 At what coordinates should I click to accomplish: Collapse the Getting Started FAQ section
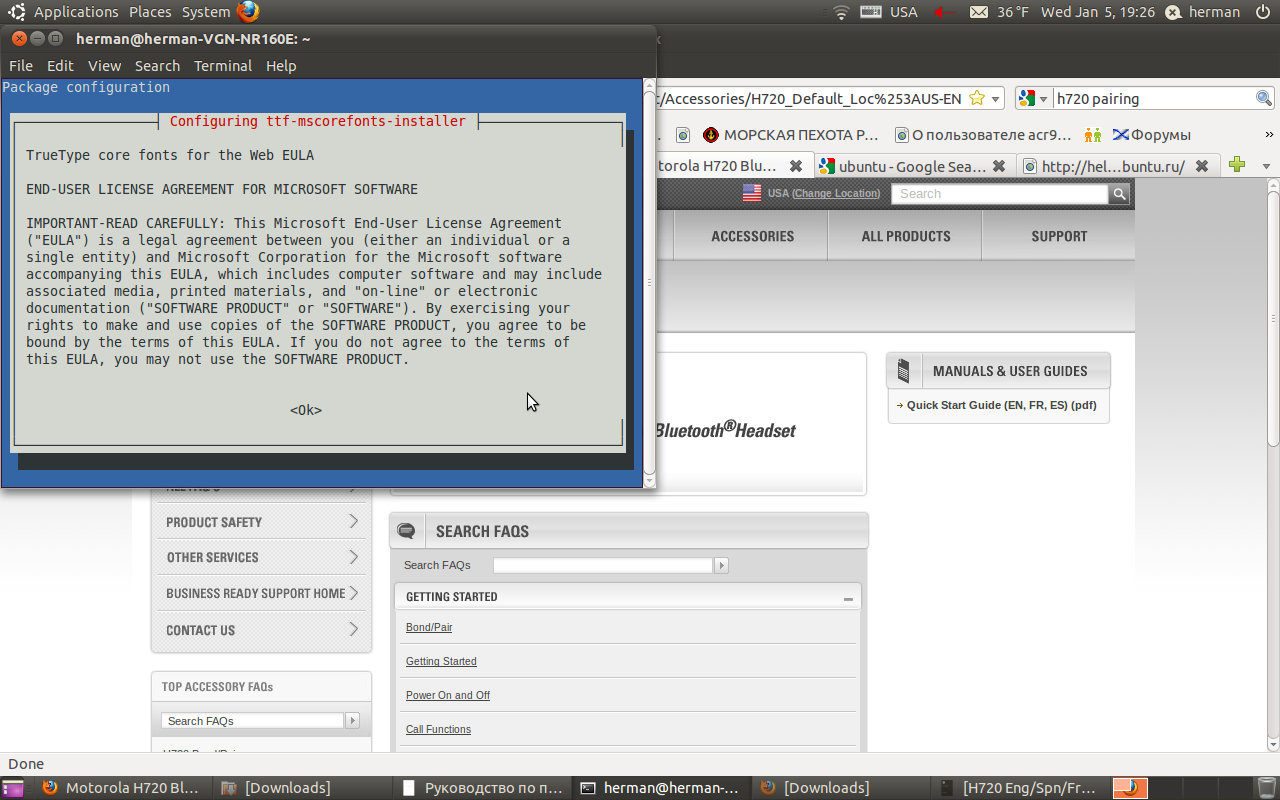pyautogui.click(x=848, y=599)
